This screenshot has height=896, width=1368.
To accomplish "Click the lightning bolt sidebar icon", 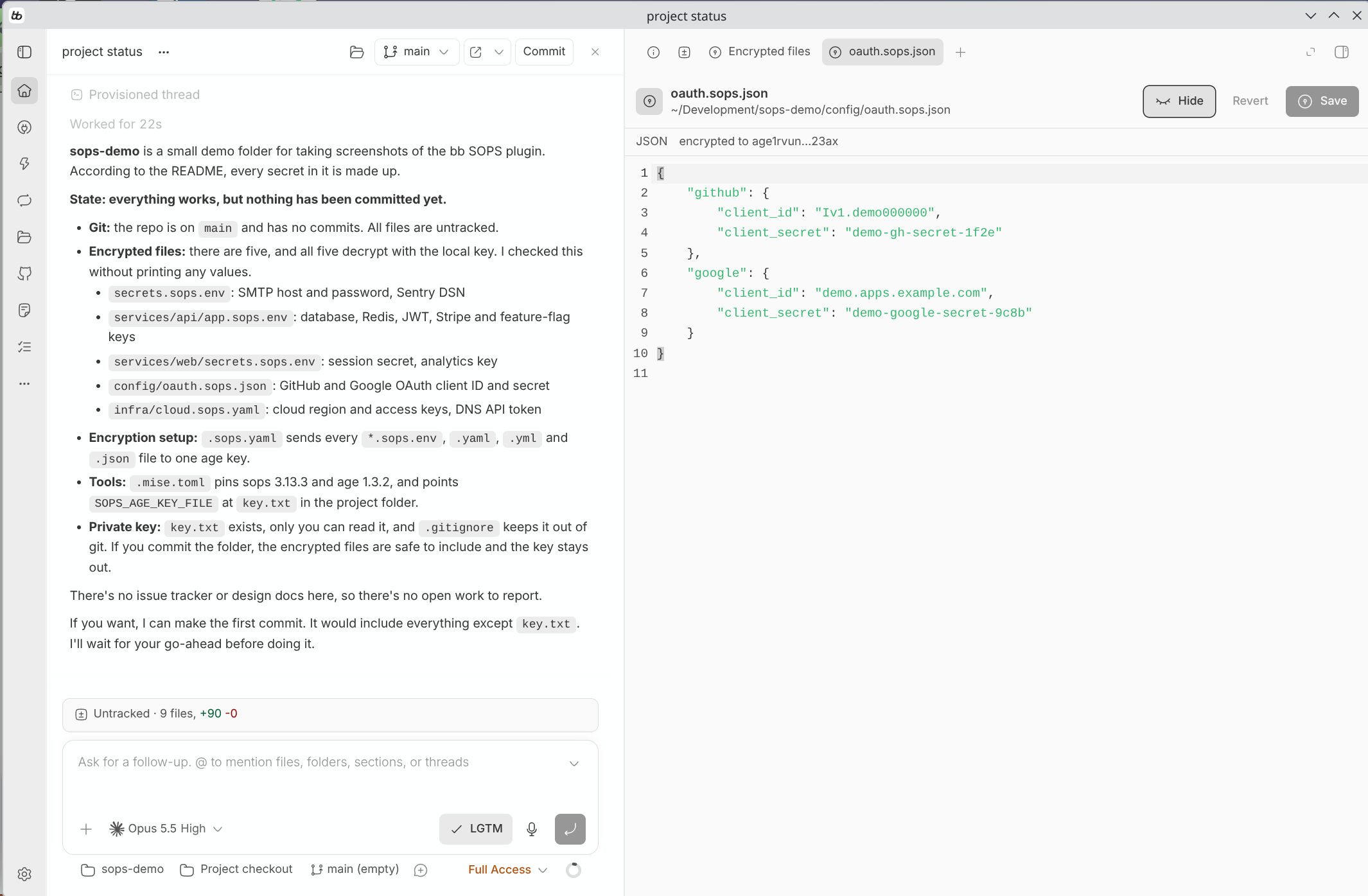I will [24, 164].
